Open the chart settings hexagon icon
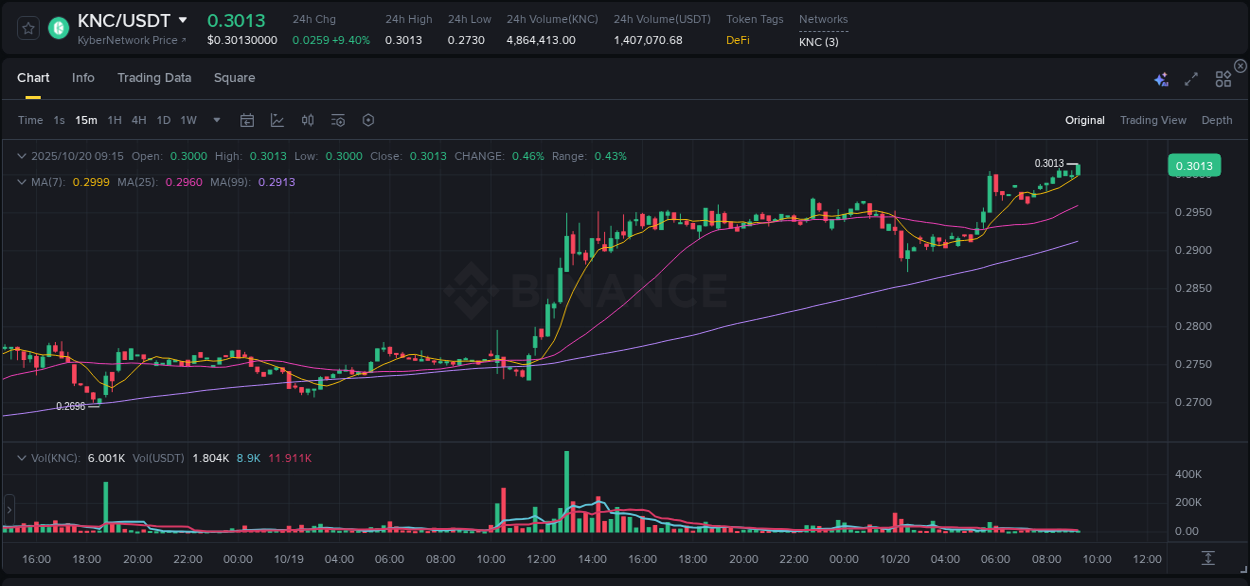1250x586 pixels. click(368, 120)
